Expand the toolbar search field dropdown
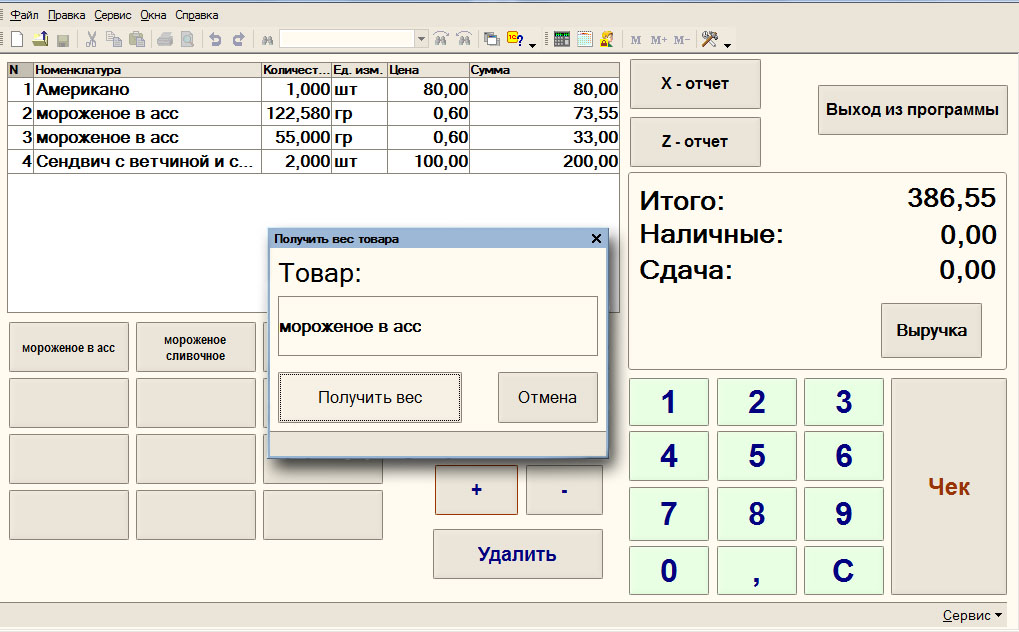 (x=421, y=39)
